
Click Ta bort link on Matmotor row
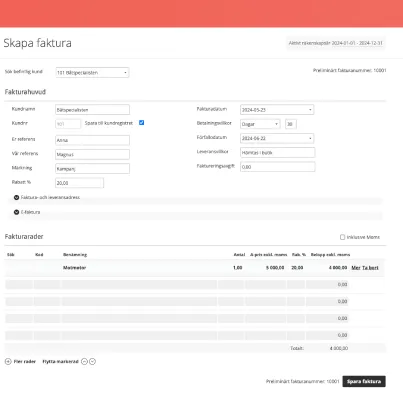[x=370, y=268]
